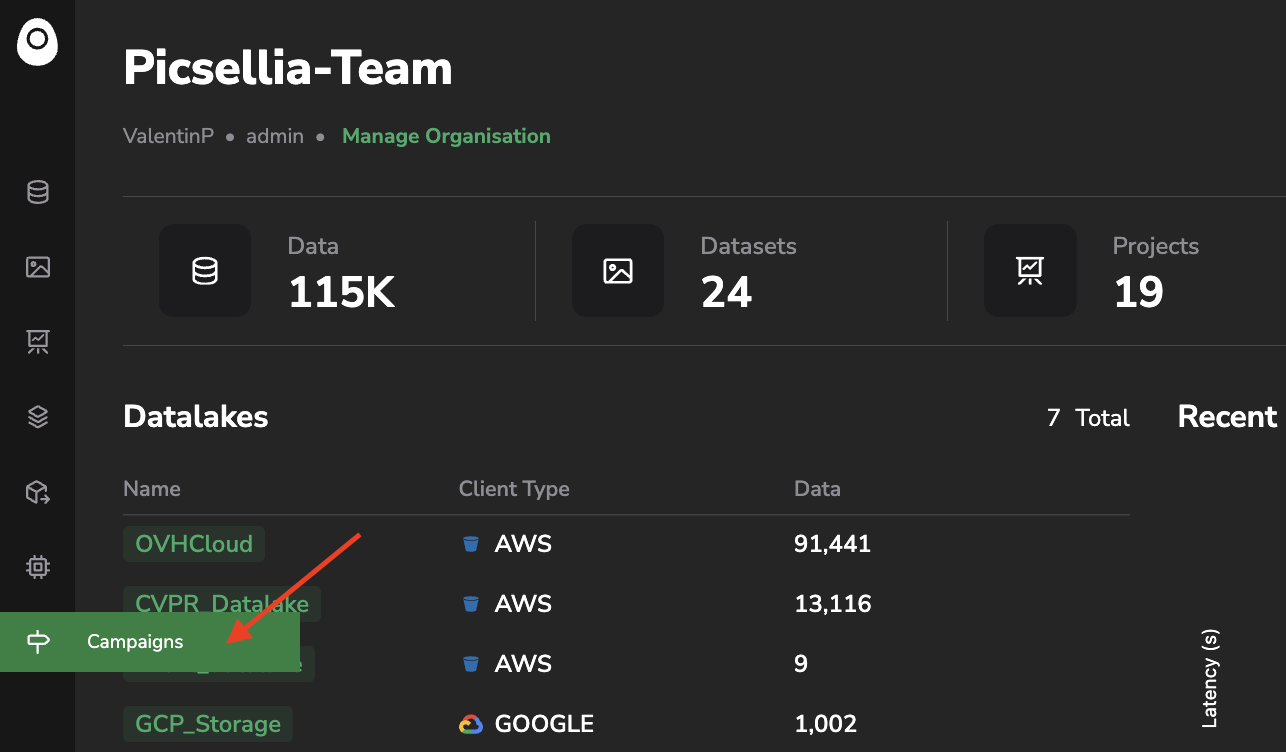
Task: Click the Client Type column header
Action: pyautogui.click(x=514, y=489)
